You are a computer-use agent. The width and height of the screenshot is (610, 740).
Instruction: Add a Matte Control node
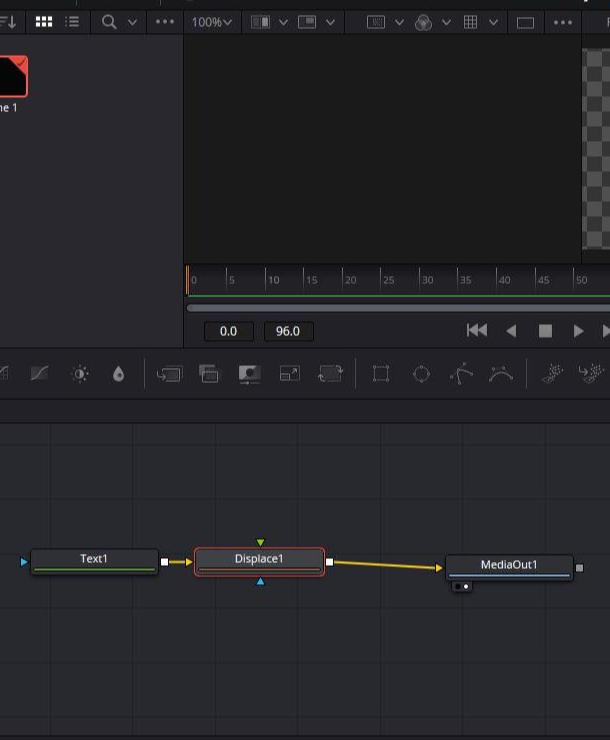coord(250,374)
